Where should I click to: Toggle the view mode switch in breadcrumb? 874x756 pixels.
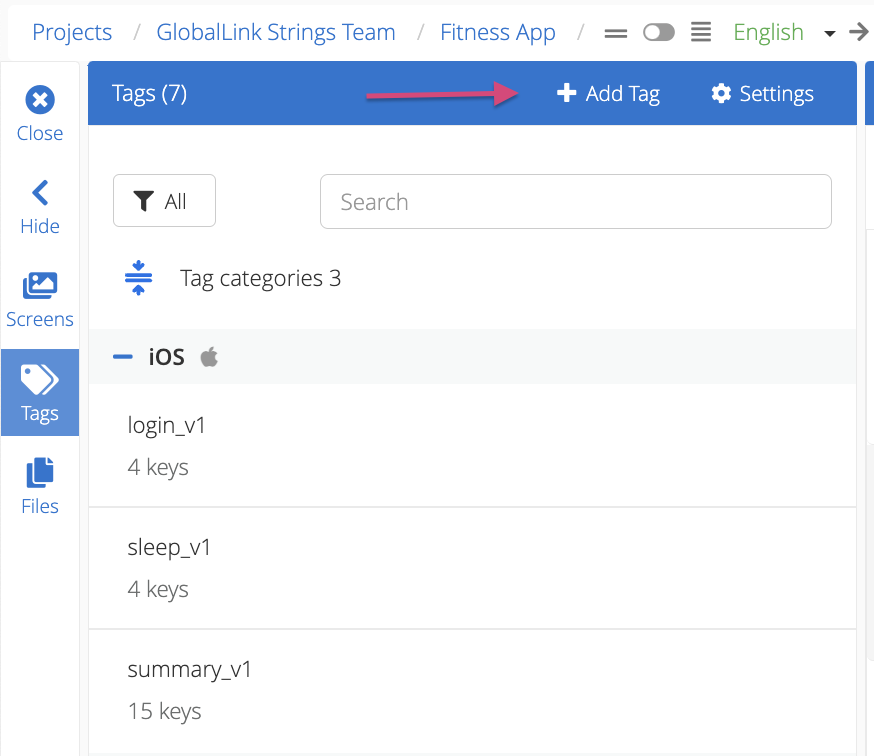coord(659,32)
